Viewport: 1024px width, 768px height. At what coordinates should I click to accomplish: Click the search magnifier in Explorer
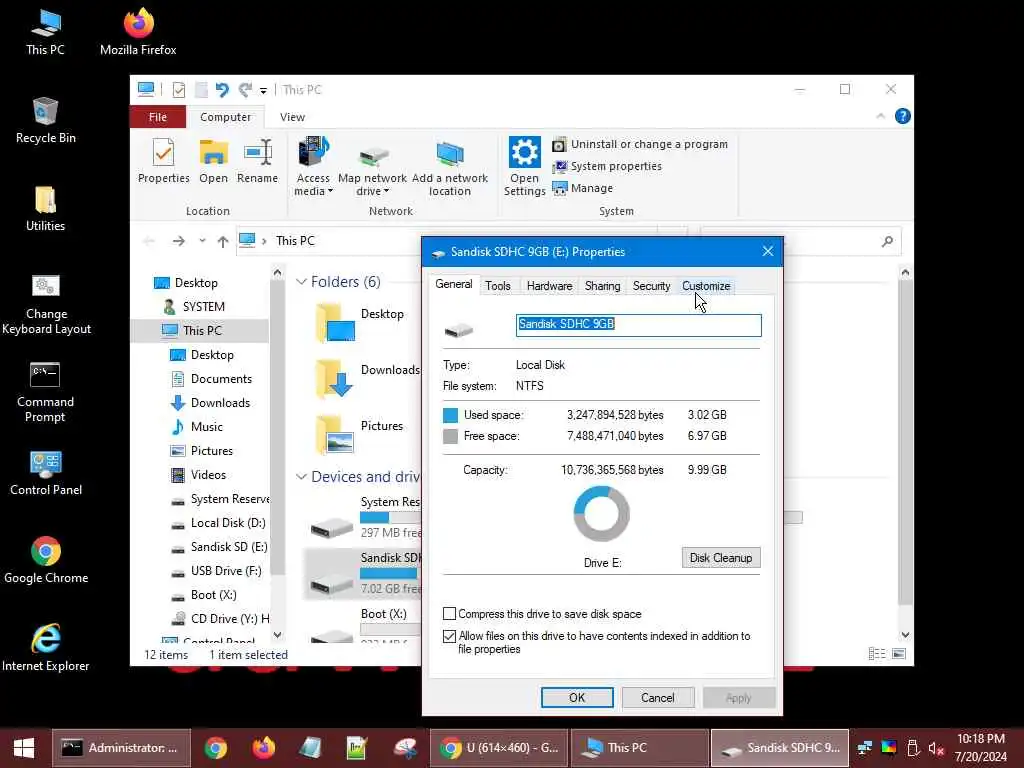coord(887,241)
